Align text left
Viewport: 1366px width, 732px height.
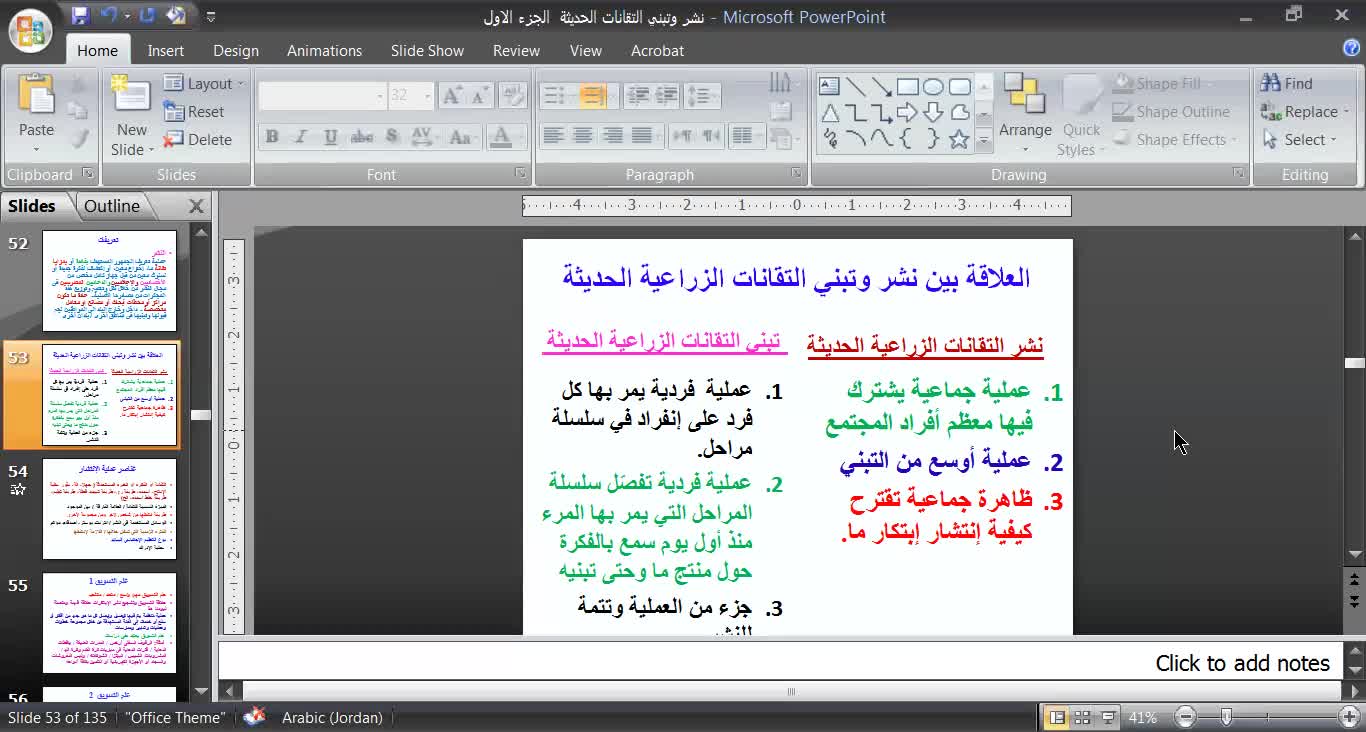(x=553, y=136)
